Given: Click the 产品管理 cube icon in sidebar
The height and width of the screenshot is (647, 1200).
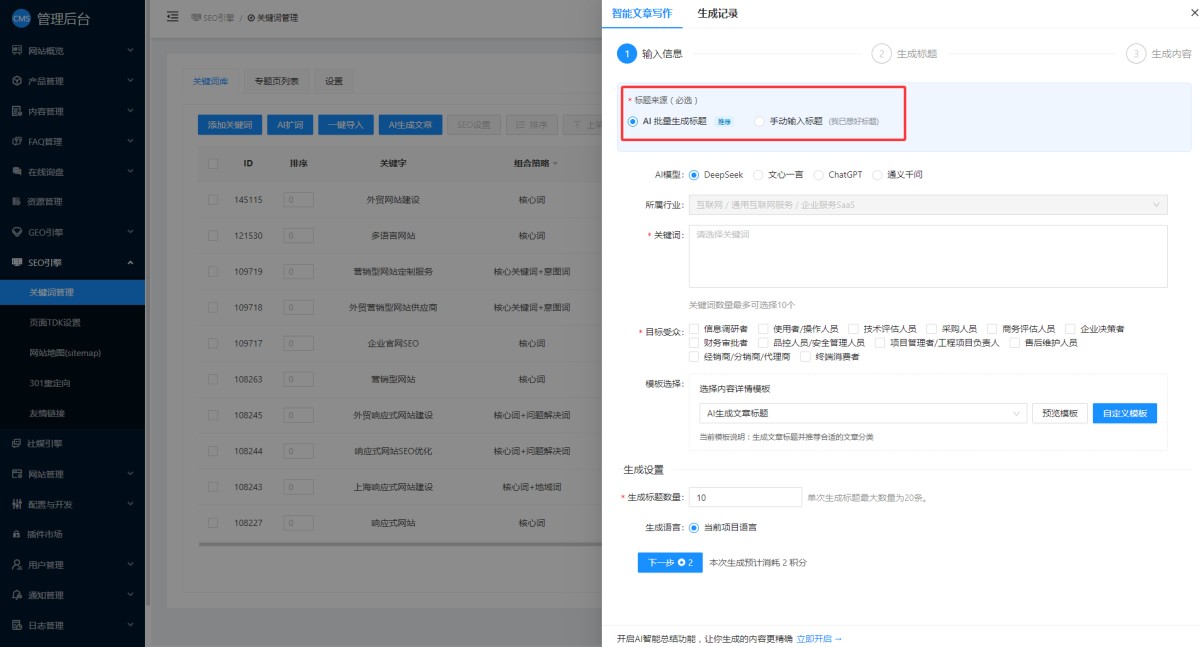Looking at the screenshot, I should pyautogui.click(x=17, y=81).
